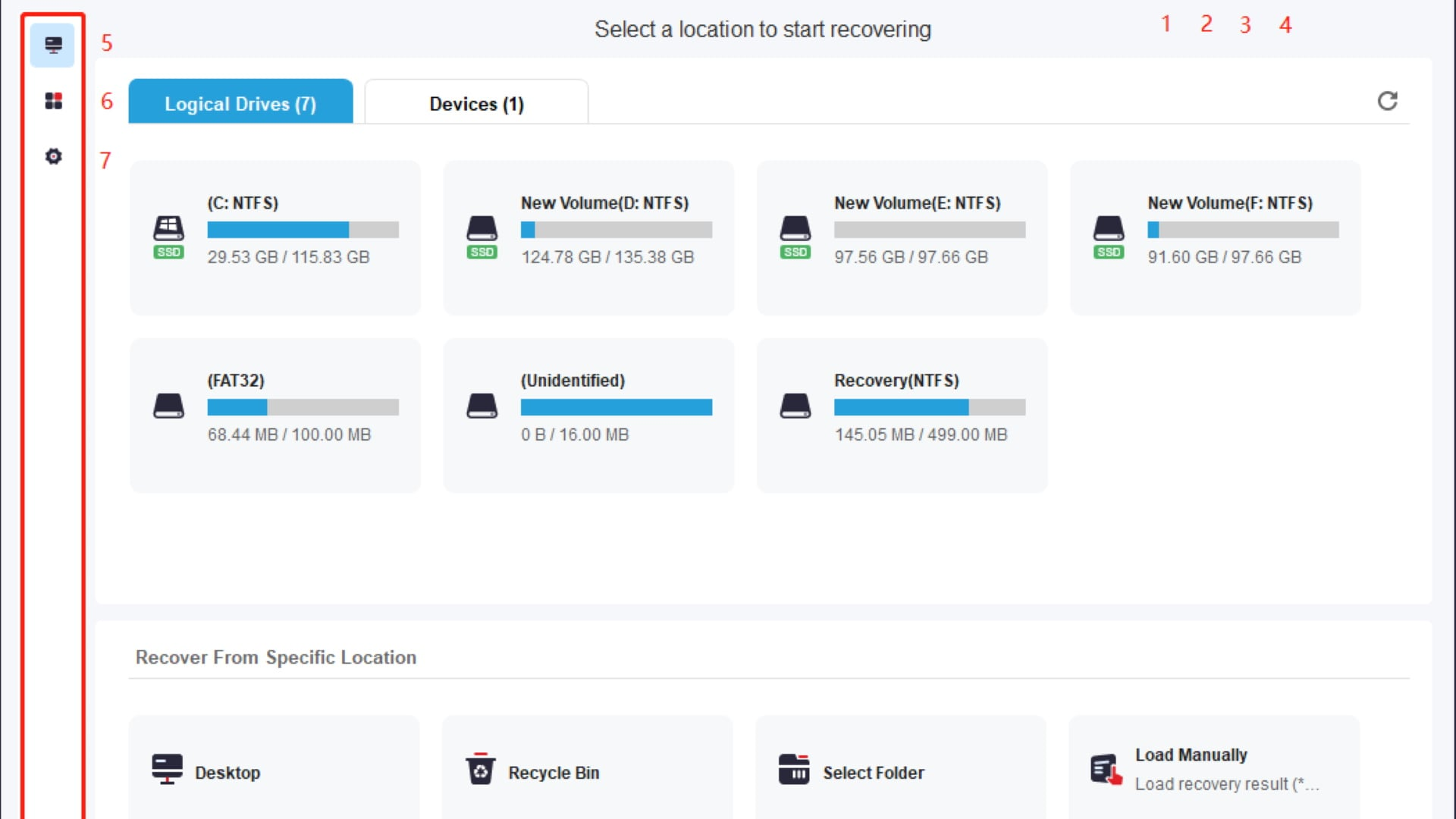Select the Recovery (NTFS) partition
Image resolution: width=1456 pixels, height=819 pixels.
coord(902,416)
